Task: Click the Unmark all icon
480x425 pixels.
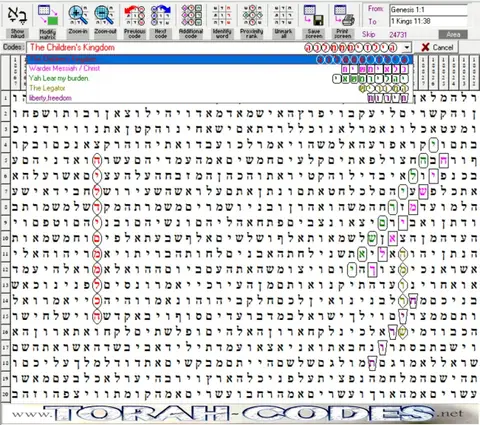Action: click(283, 15)
